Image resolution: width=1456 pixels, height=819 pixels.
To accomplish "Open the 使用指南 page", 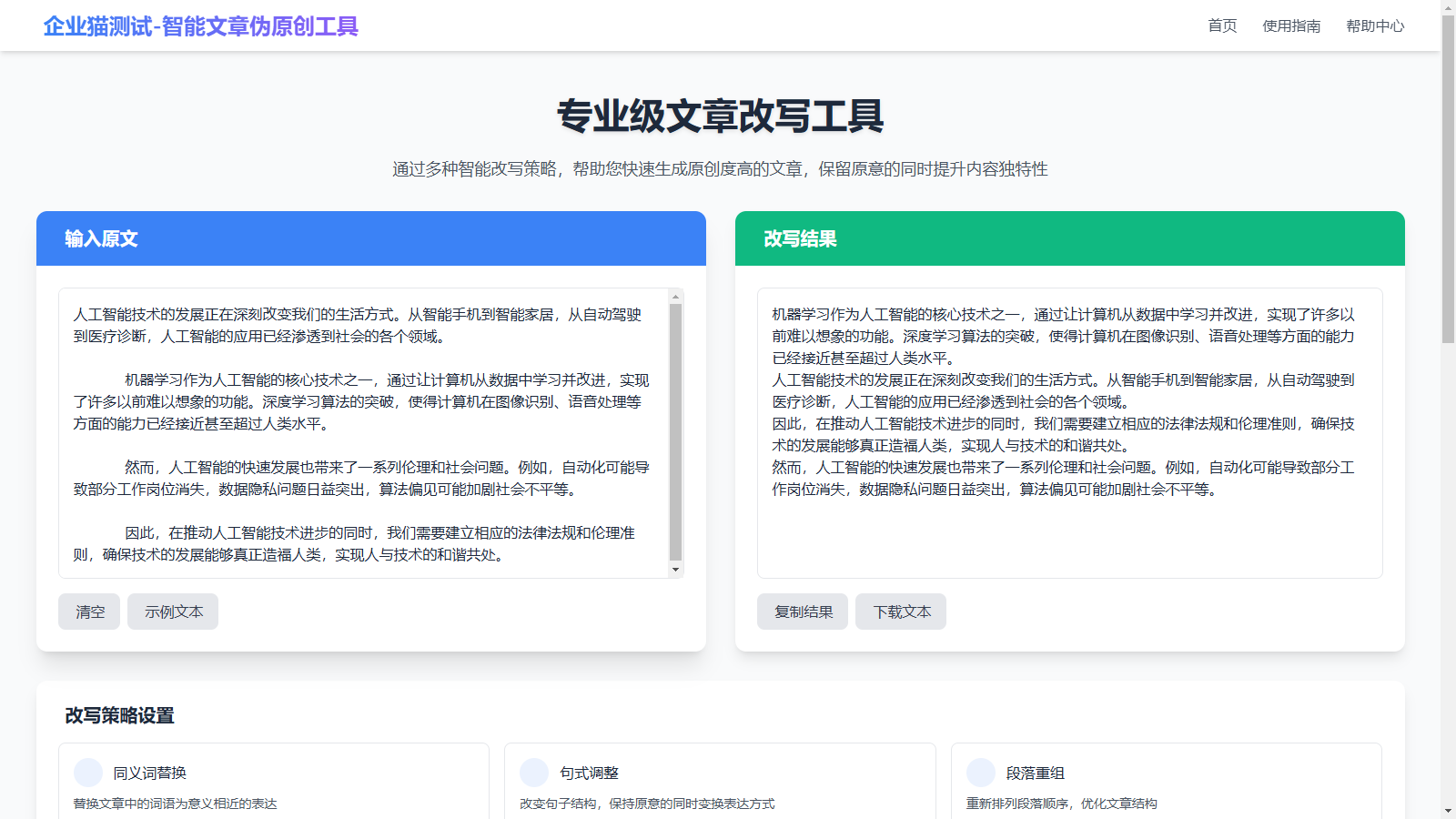I will point(1290,26).
